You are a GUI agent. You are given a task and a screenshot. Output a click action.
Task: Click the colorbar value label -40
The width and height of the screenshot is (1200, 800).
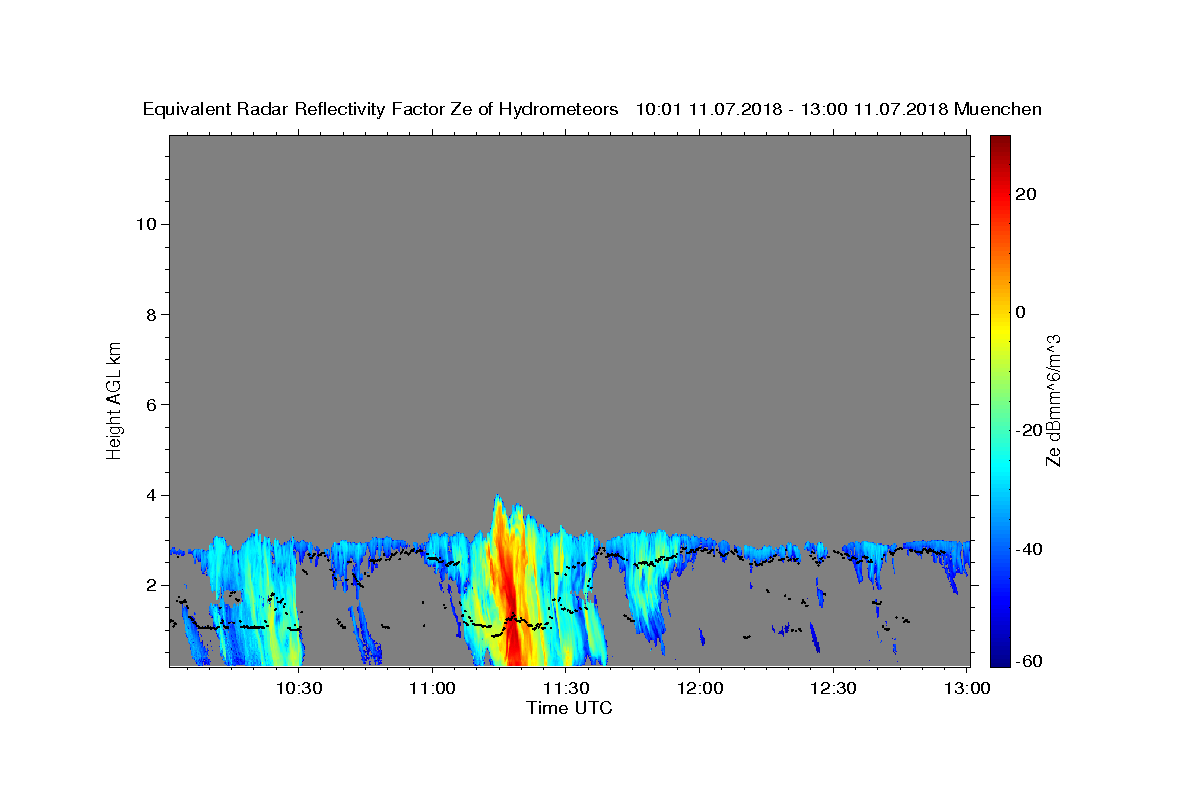click(1028, 548)
